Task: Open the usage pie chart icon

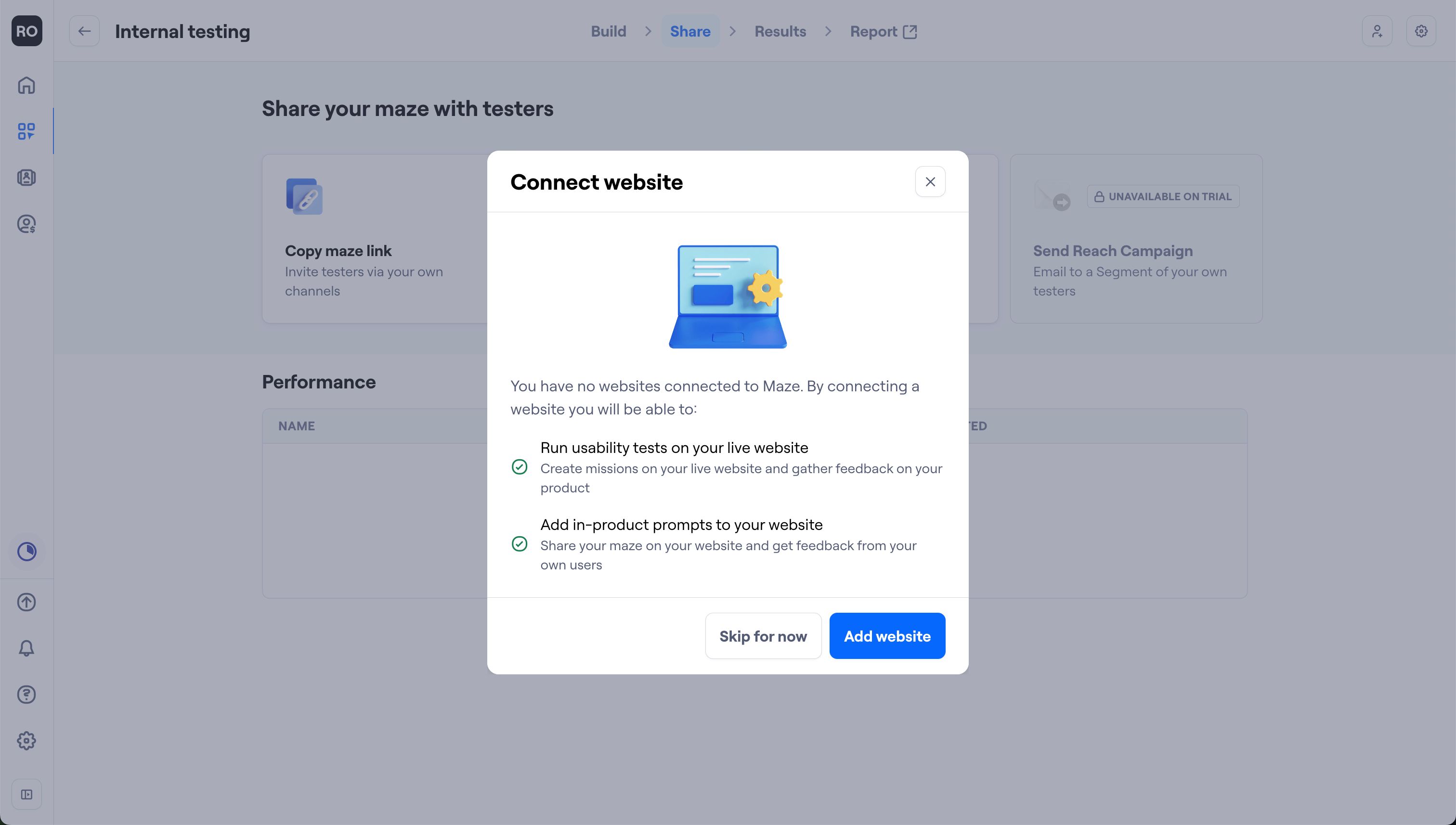Action: pos(26,551)
